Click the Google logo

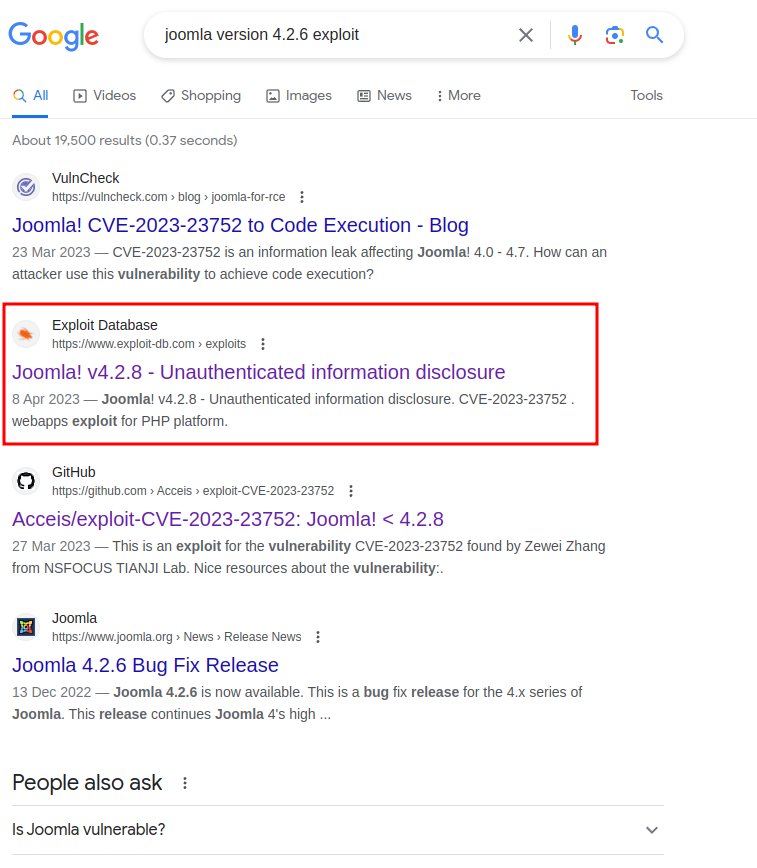pos(53,36)
